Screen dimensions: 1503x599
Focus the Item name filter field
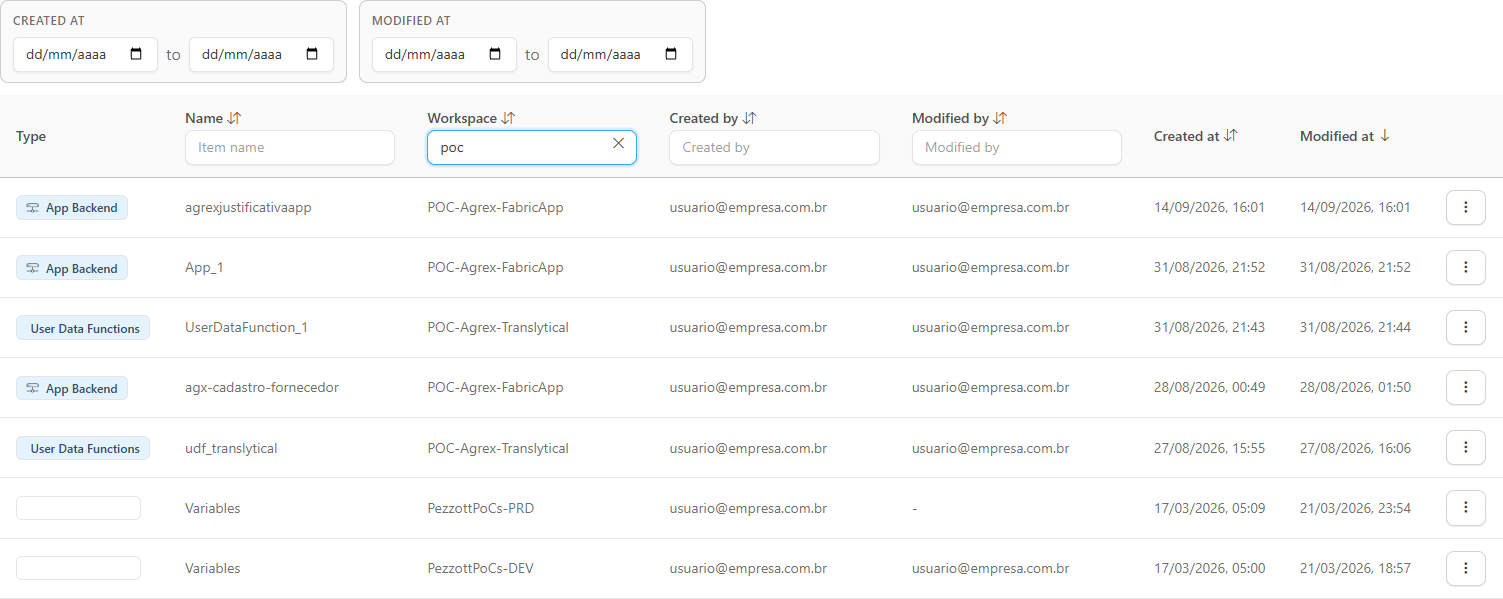(x=290, y=147)
